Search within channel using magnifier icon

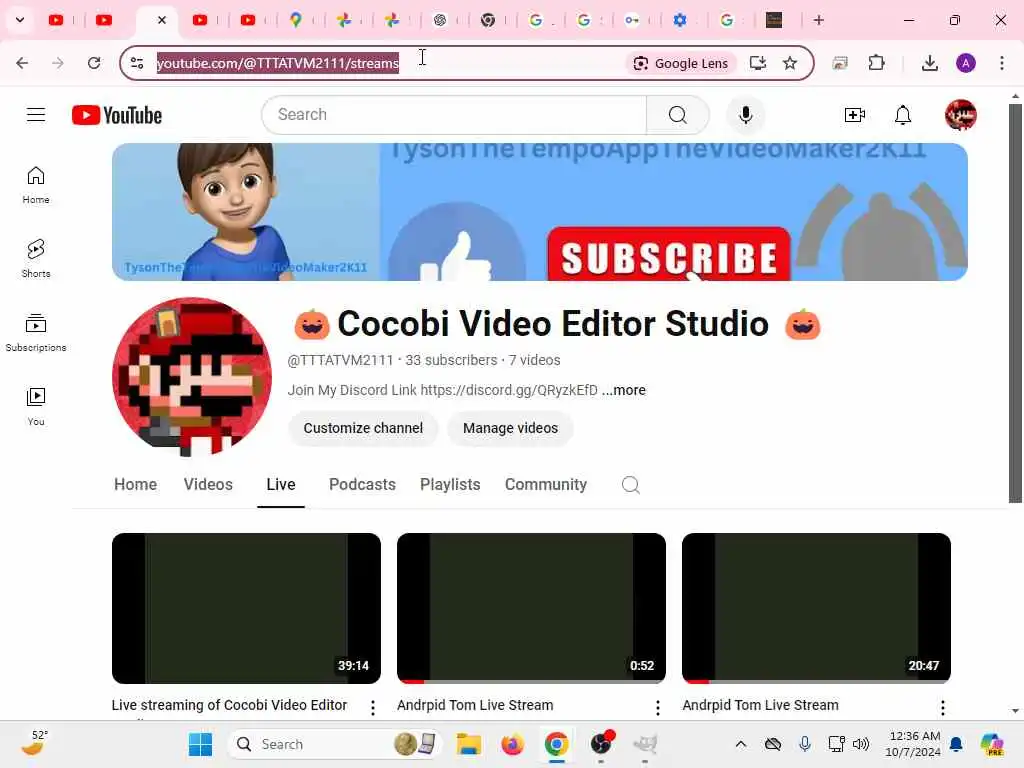(630, 485)
